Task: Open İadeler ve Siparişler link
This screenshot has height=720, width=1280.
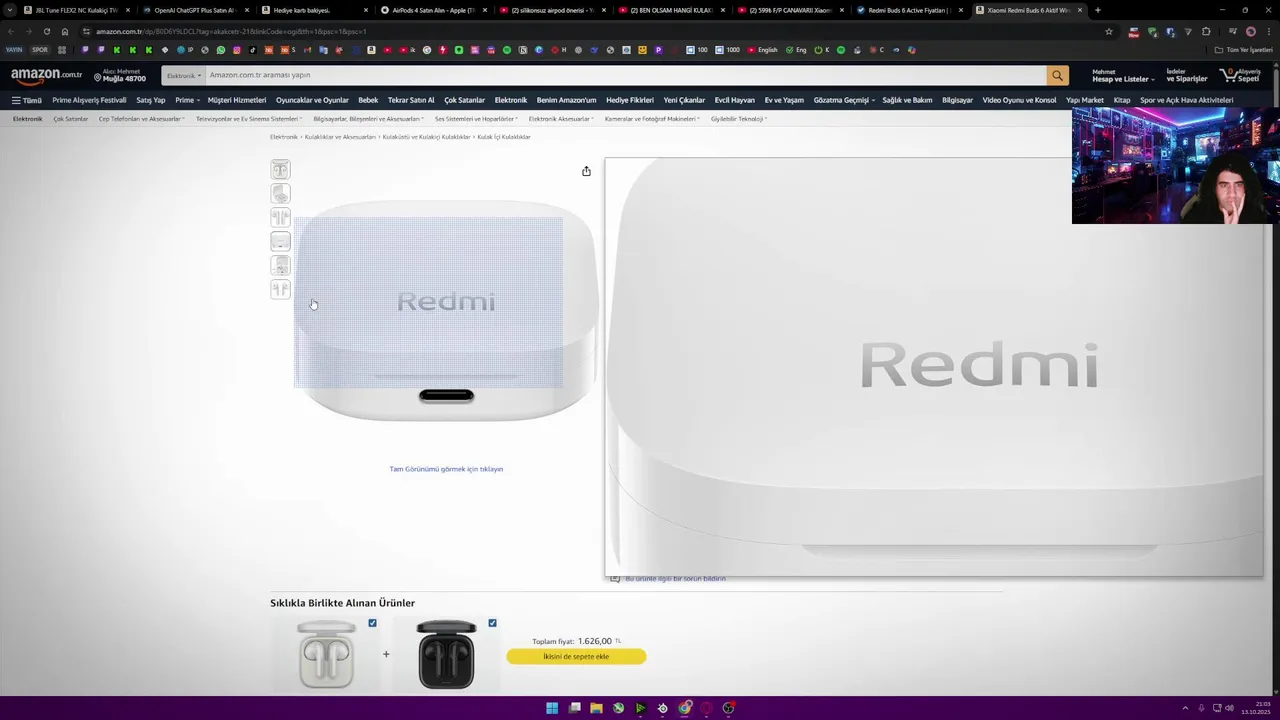Action: coord(1187,75)
